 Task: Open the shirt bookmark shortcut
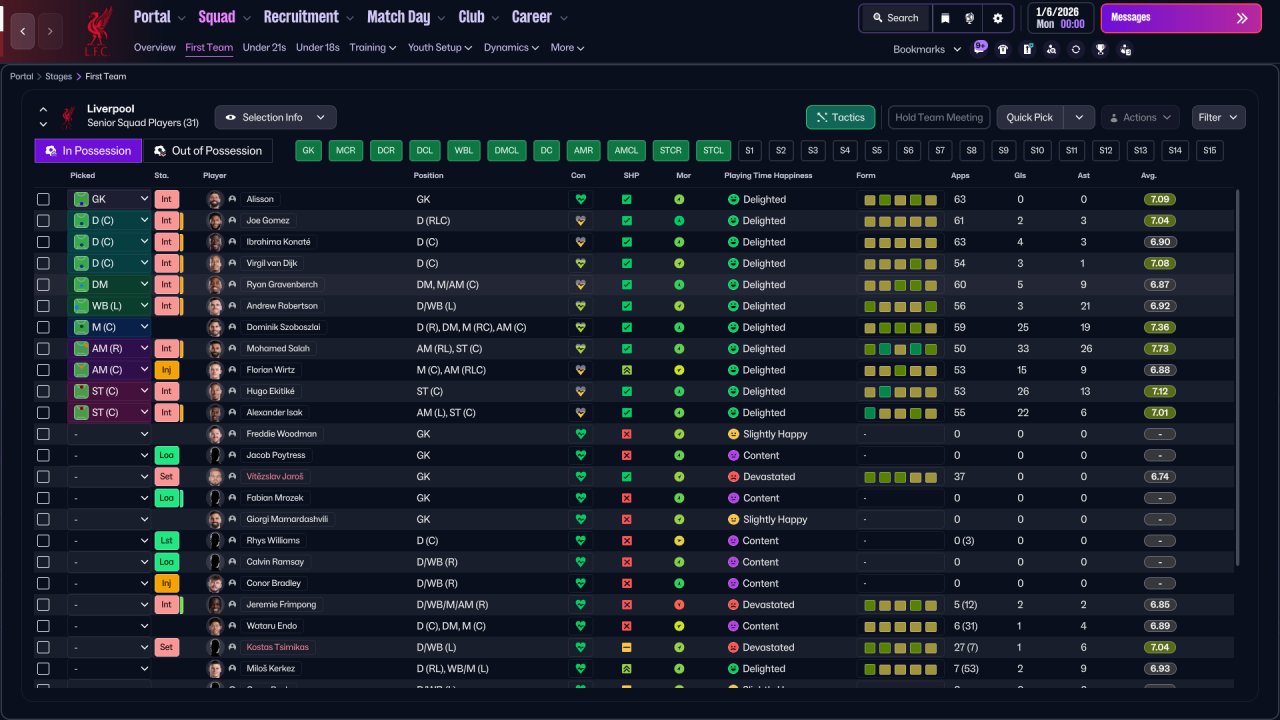1003,49
